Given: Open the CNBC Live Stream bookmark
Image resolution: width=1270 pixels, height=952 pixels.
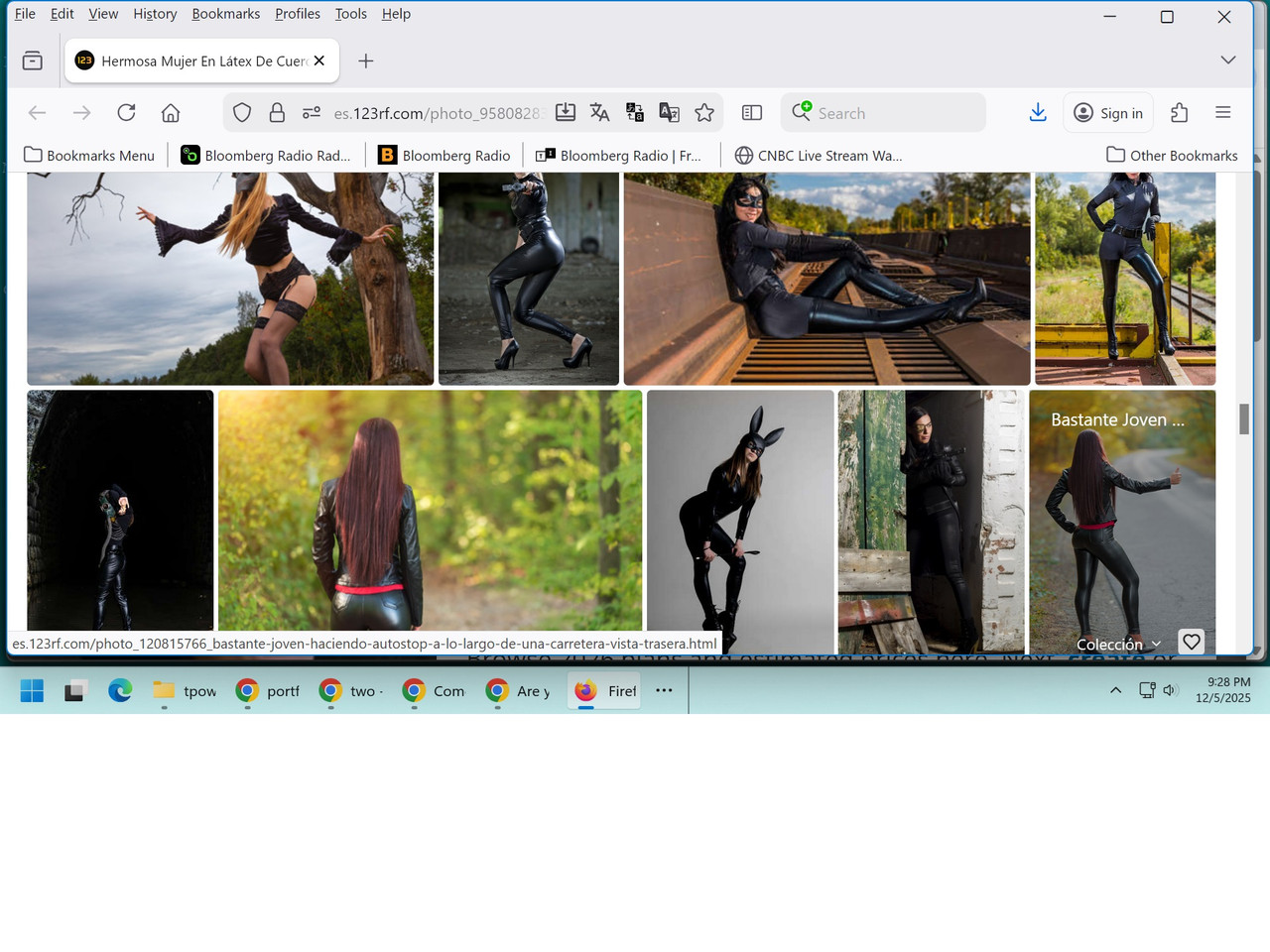Looking at the screenshot, I should (x=819, y=155).
